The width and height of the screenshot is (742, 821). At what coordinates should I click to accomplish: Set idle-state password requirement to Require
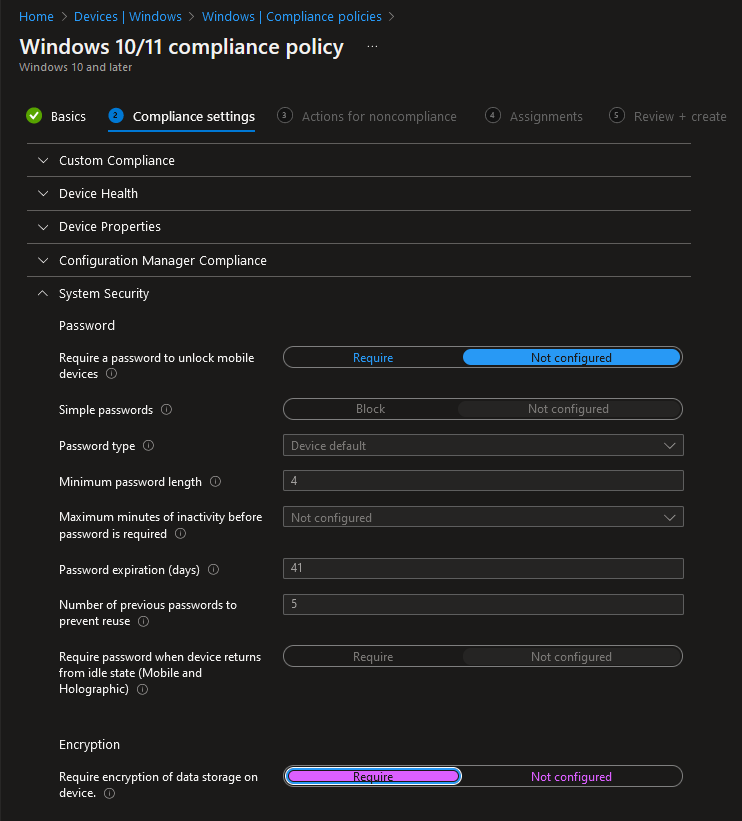coord(373,657)
